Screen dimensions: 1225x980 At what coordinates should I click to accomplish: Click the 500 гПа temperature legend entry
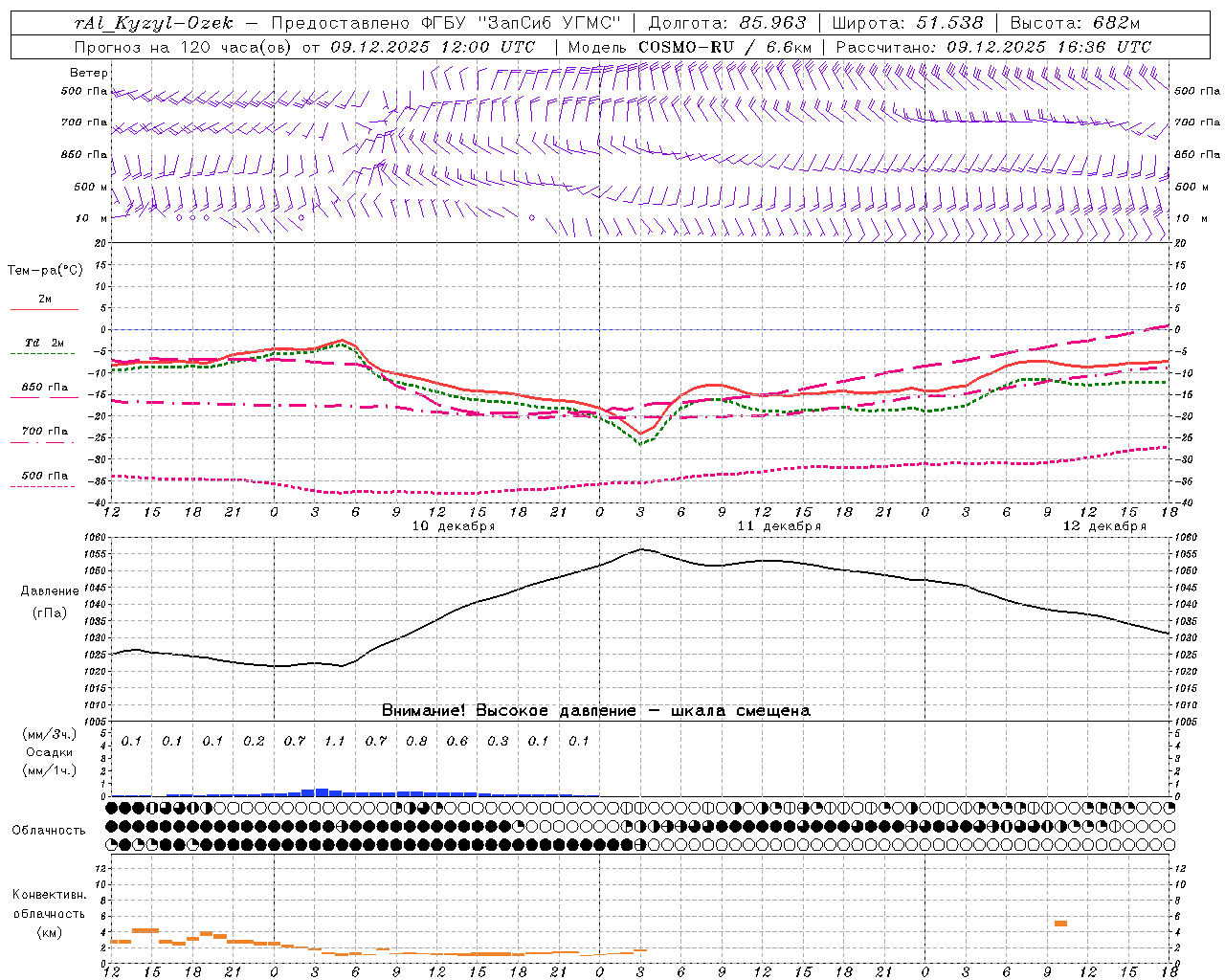(45, 476)
